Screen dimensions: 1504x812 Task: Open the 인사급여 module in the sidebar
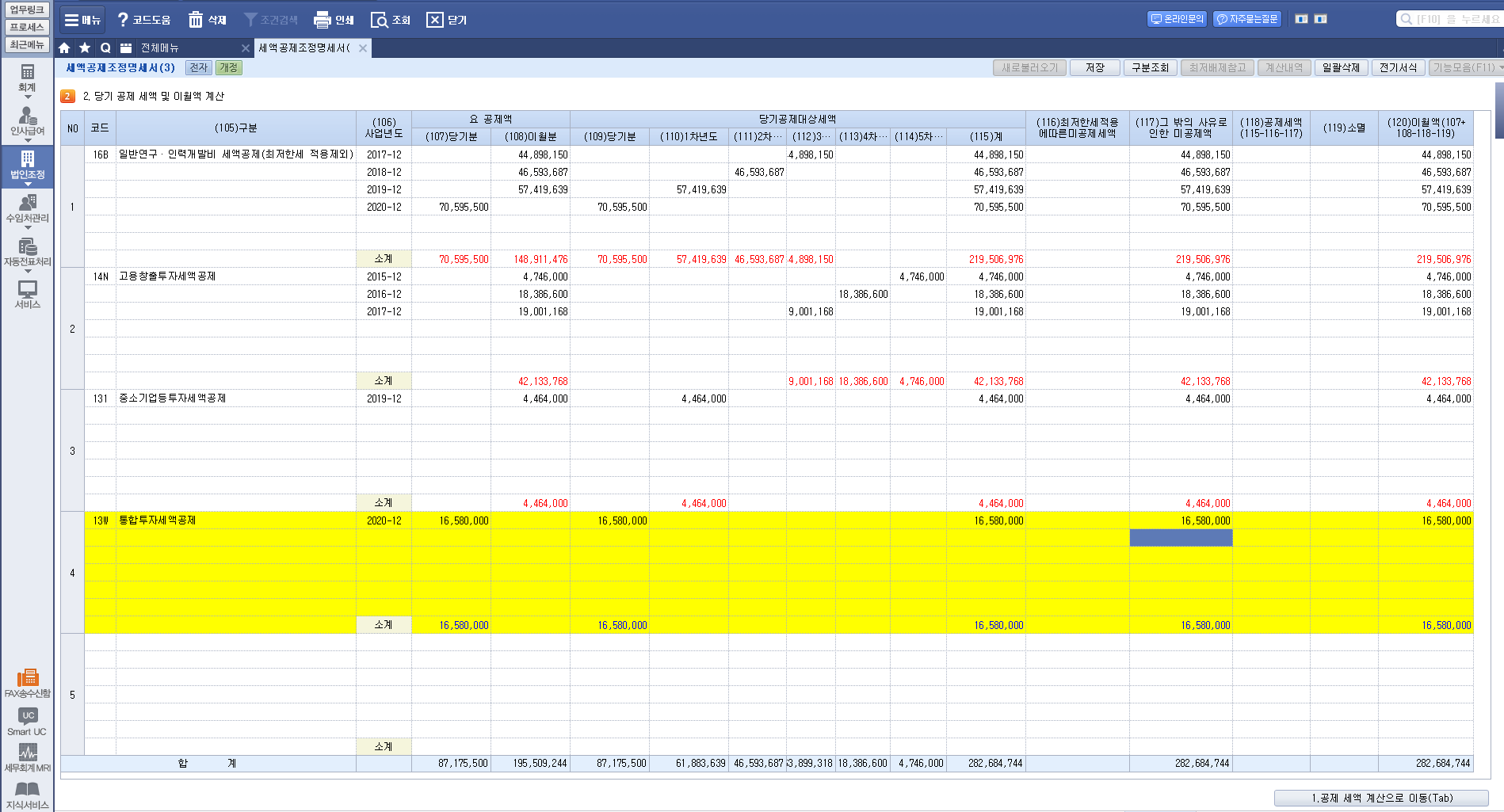coord(27,123)
